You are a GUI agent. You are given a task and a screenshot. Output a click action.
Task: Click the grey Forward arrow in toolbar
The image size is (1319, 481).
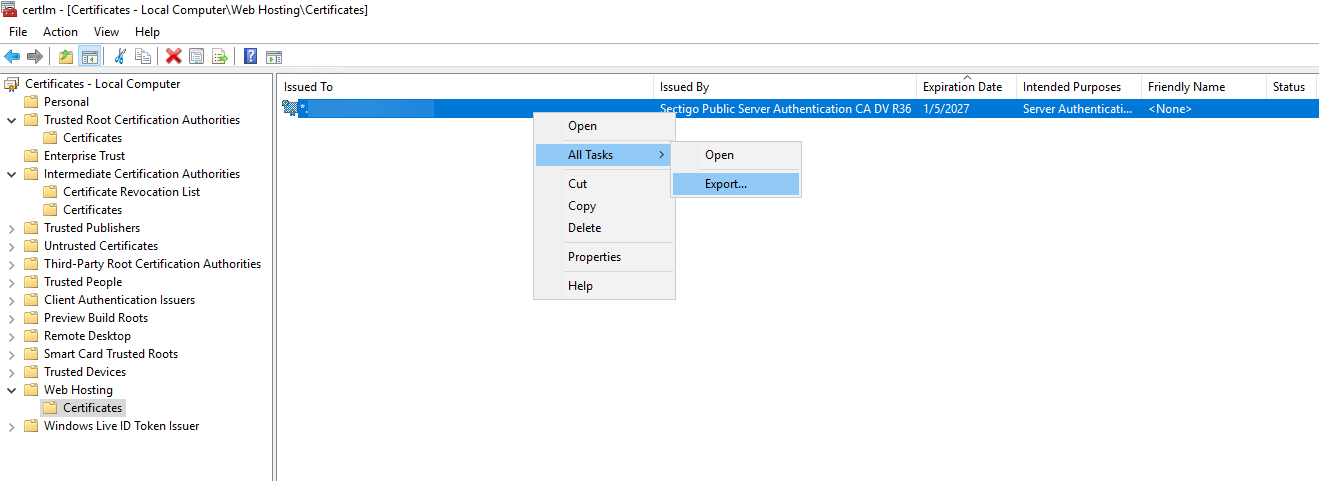(35, 57)
